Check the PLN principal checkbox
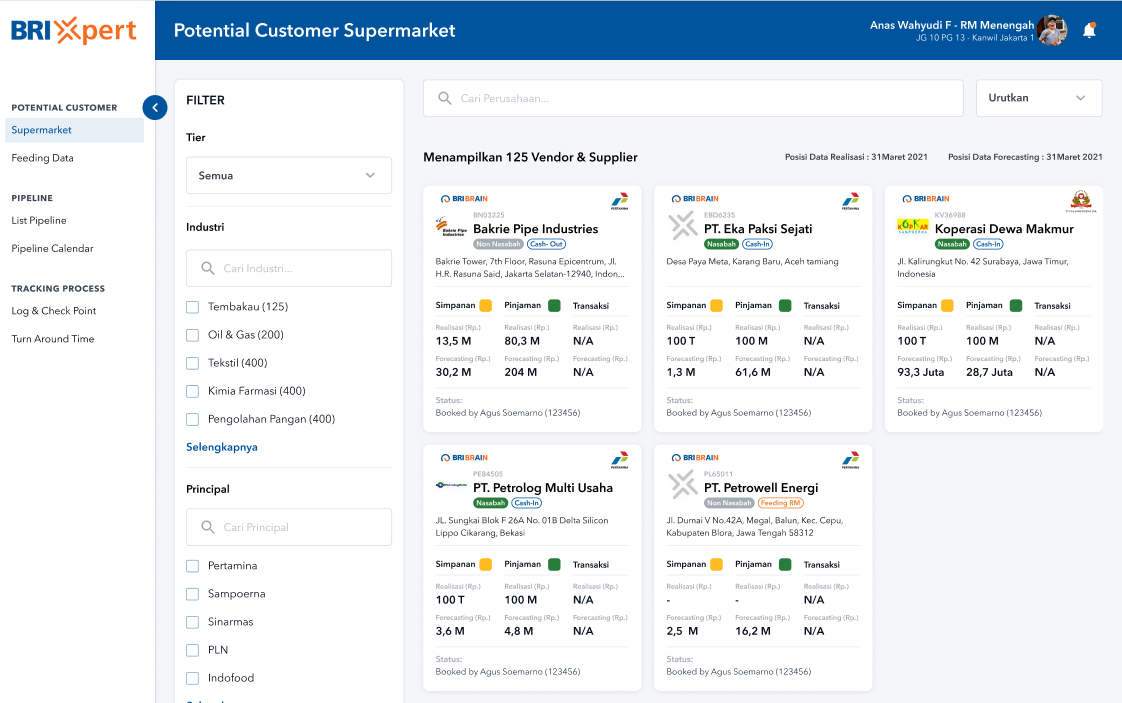Viewport: 1122px width, 703px height. [x=192, y=650]
